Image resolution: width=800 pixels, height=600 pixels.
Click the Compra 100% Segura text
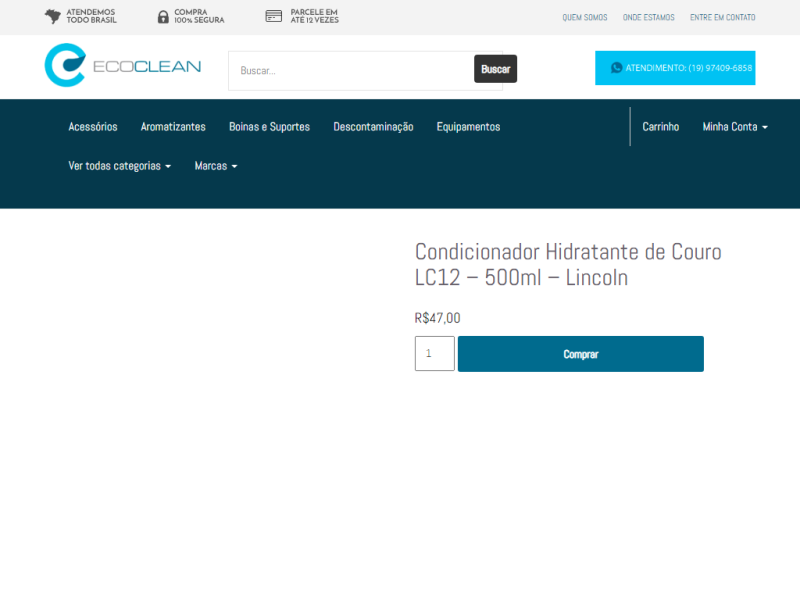(199, 16)
